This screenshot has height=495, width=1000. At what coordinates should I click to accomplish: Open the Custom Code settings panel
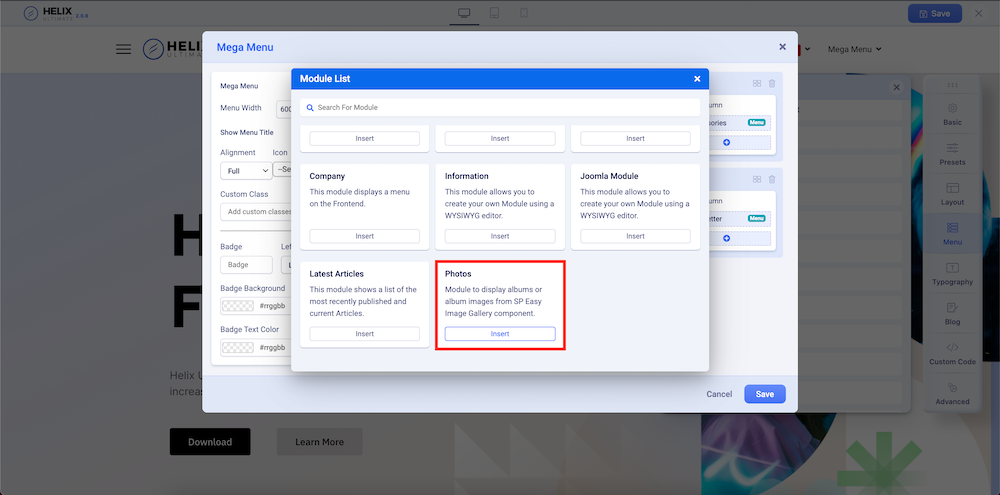tap(952, 354)
